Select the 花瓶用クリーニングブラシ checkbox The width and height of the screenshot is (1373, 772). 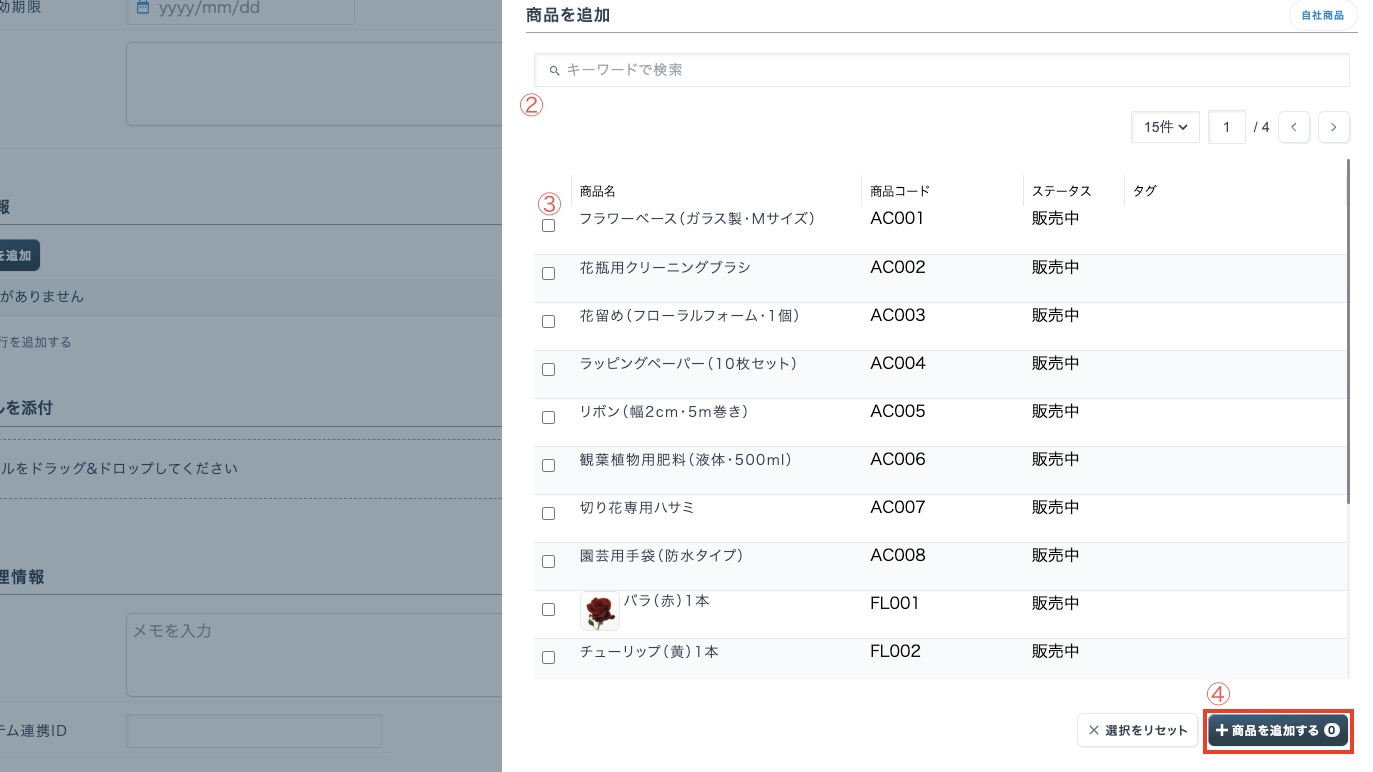pyautogui.click(x=548, y=273)
